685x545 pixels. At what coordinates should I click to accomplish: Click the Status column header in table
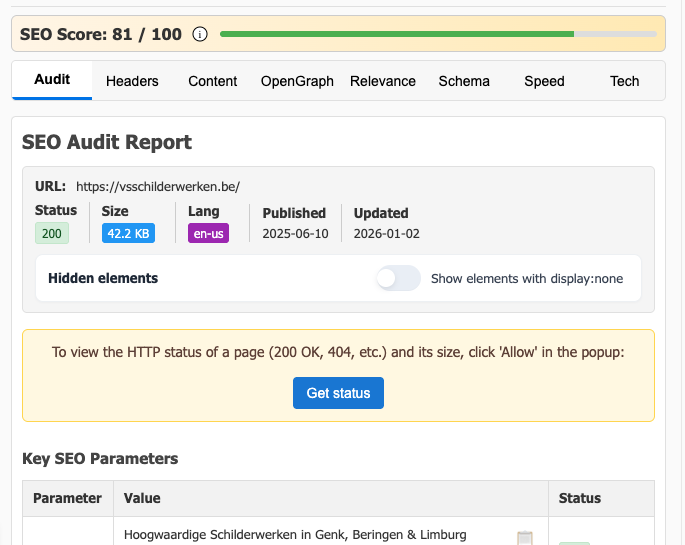coord(580,498)
